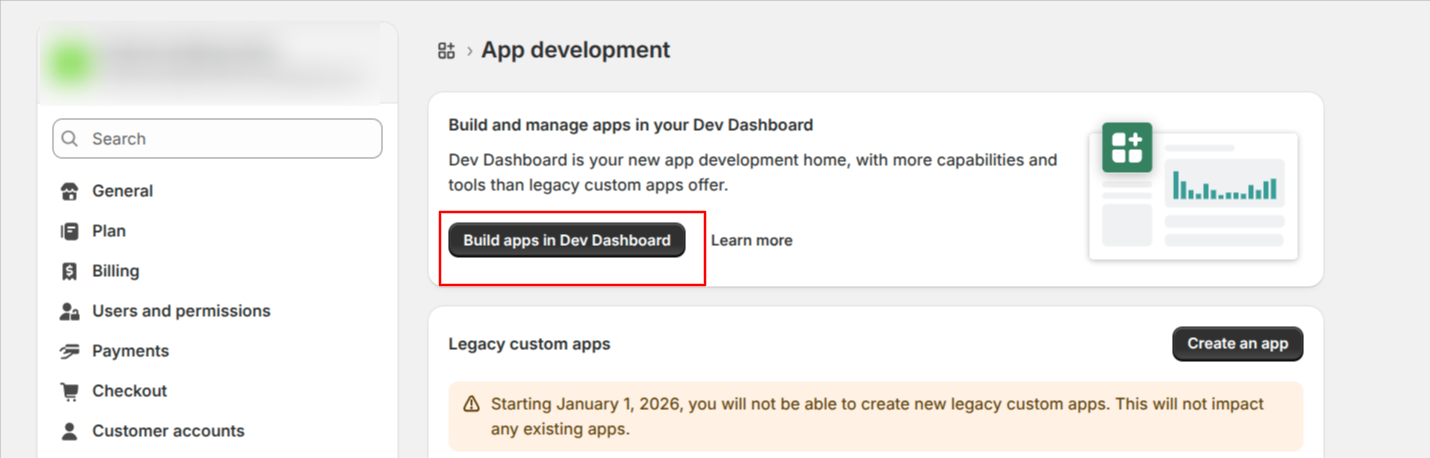
Task: Click the Payments hand icon in sidebar
Action: click(x=69, y=351)
